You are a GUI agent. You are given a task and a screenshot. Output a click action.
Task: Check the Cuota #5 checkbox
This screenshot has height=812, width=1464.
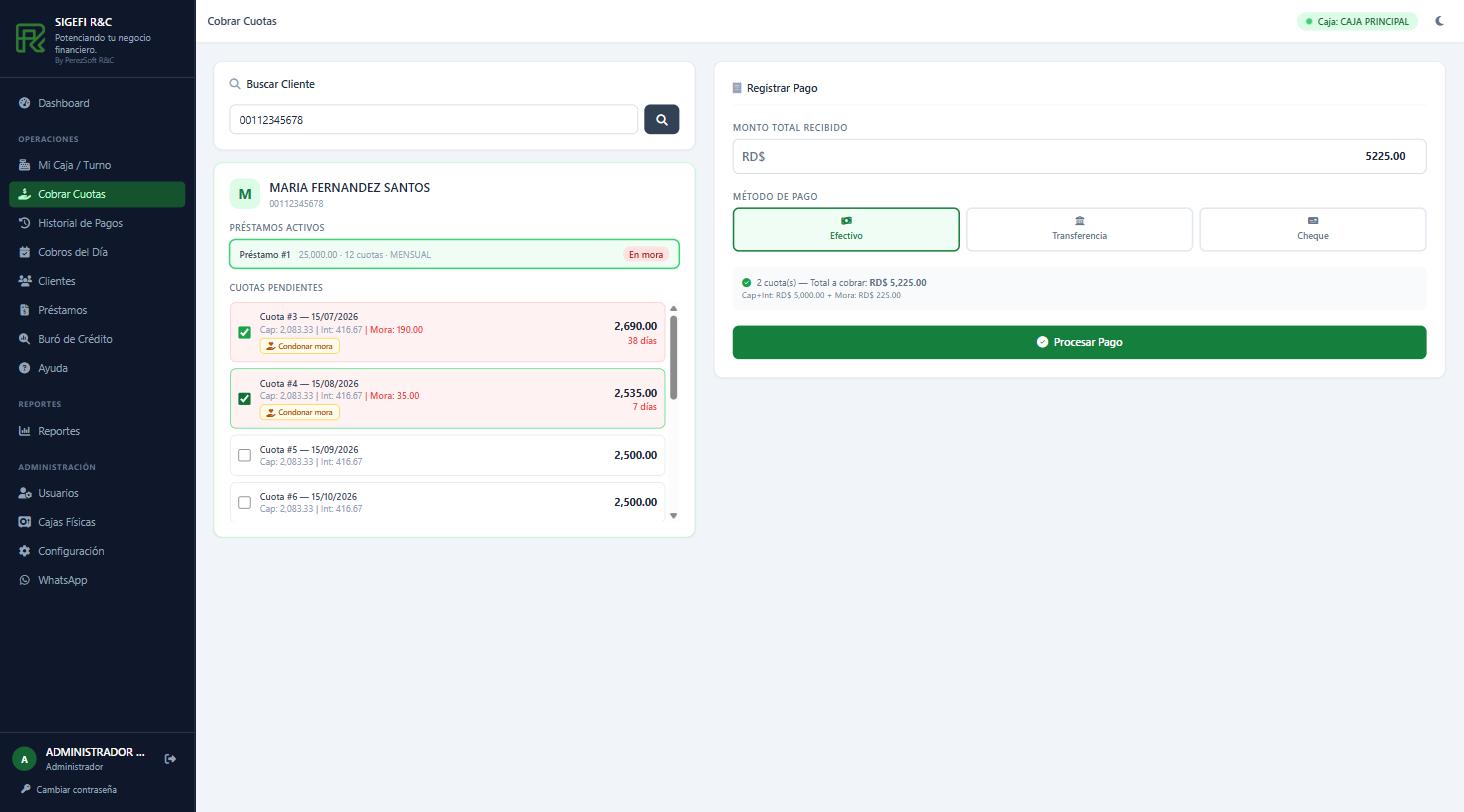244,455
